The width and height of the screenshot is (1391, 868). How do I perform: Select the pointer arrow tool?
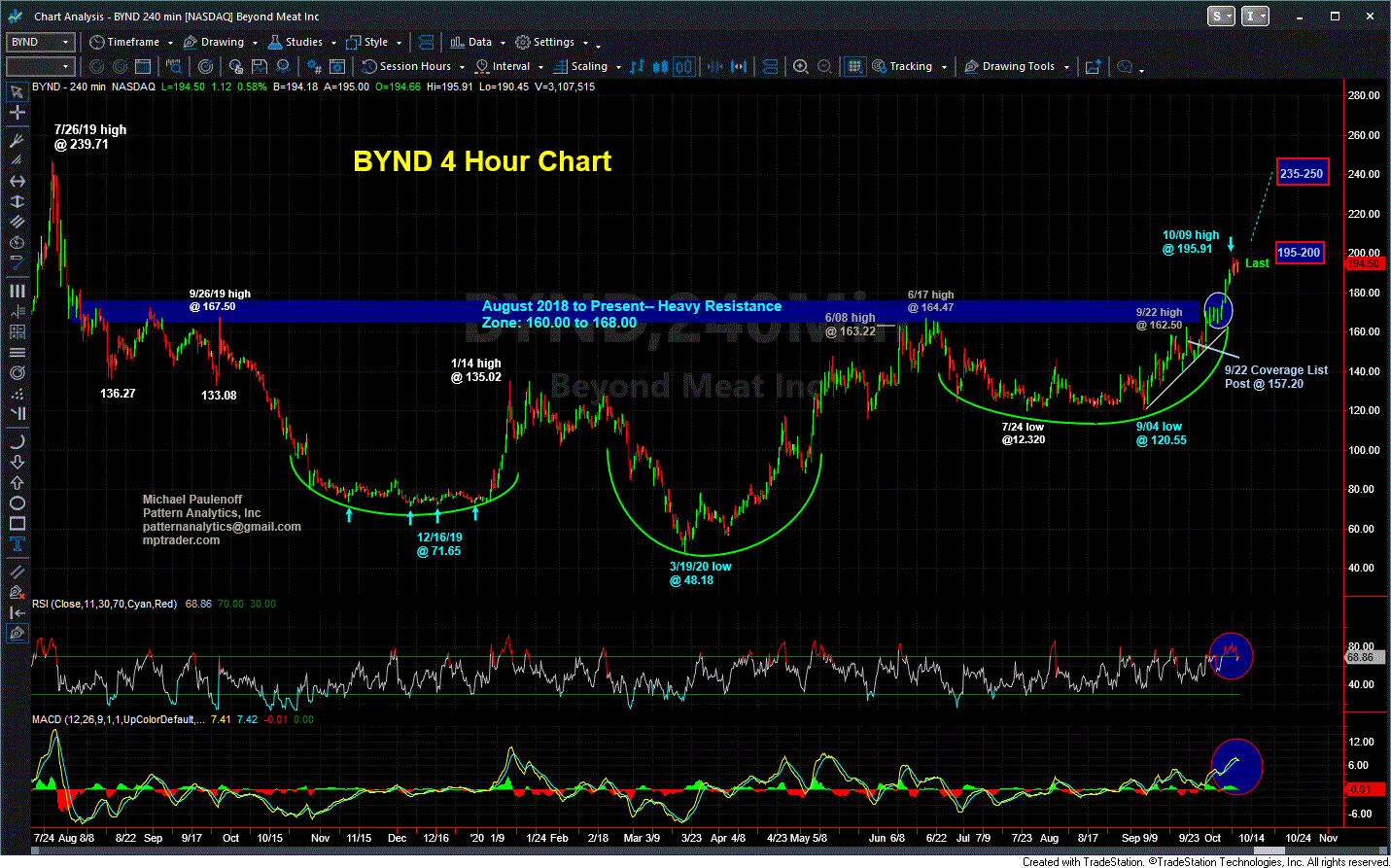click(17, 92)
